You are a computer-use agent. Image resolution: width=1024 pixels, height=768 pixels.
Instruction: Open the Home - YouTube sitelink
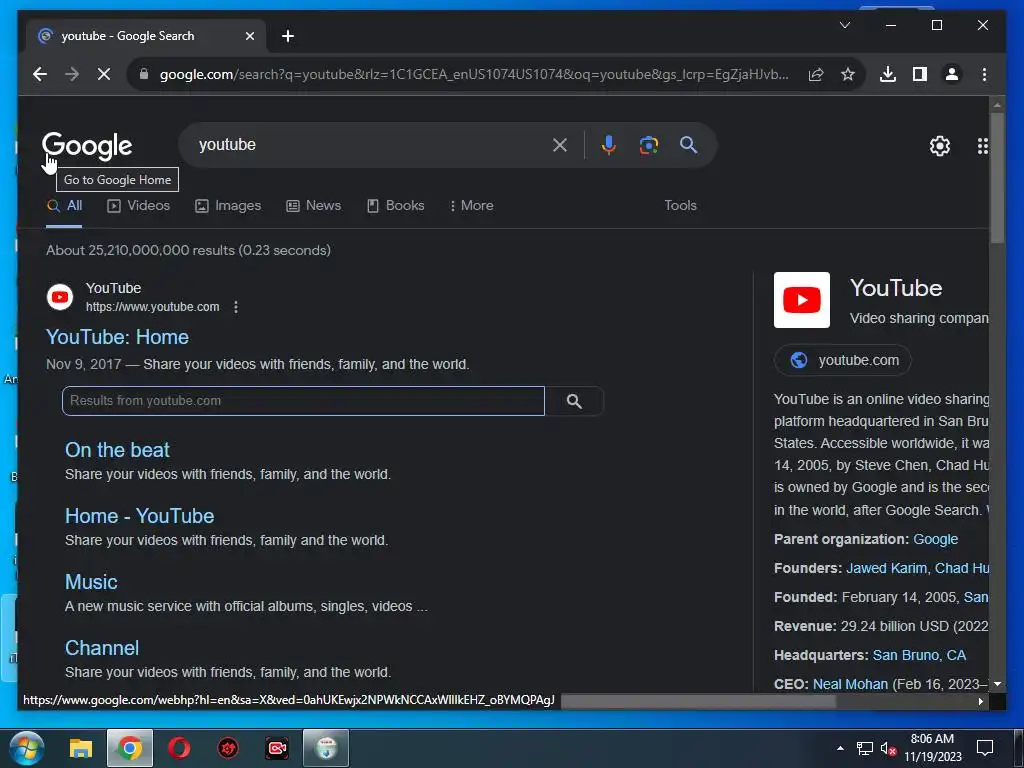pyautogui.click(x=140, y=516)
